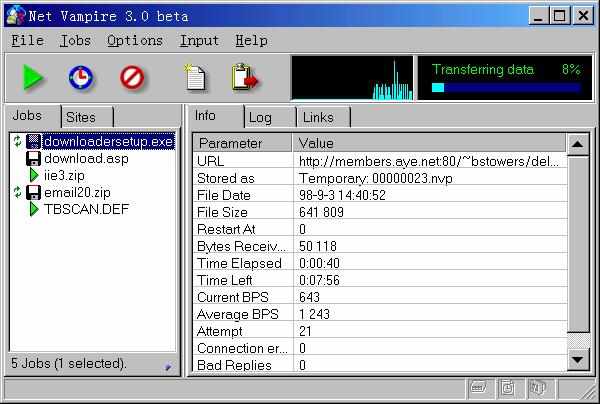
Task: Click the clock icon in status bar
Action: [507, 388]
